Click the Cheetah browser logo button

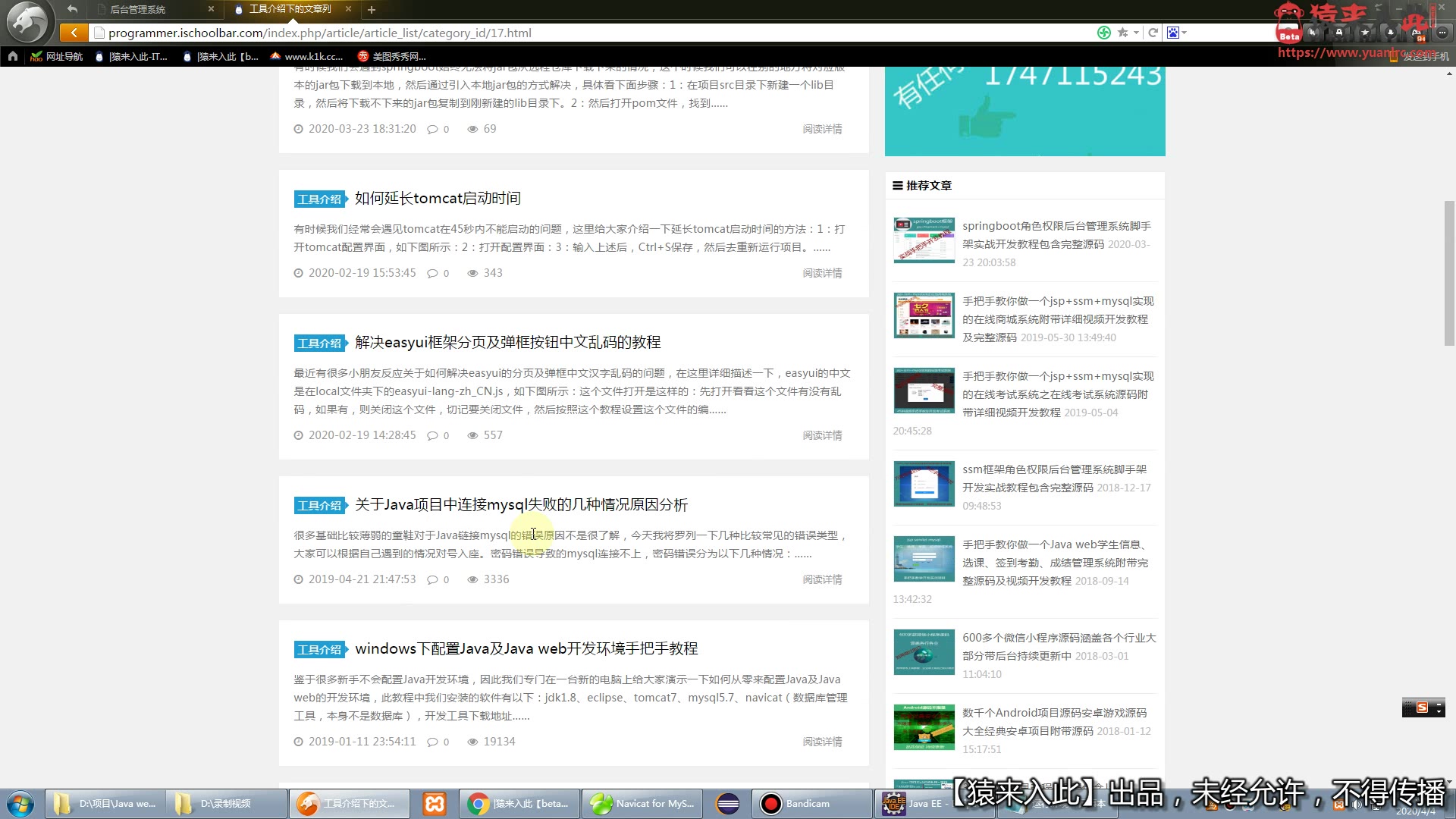tap(28, 23)
